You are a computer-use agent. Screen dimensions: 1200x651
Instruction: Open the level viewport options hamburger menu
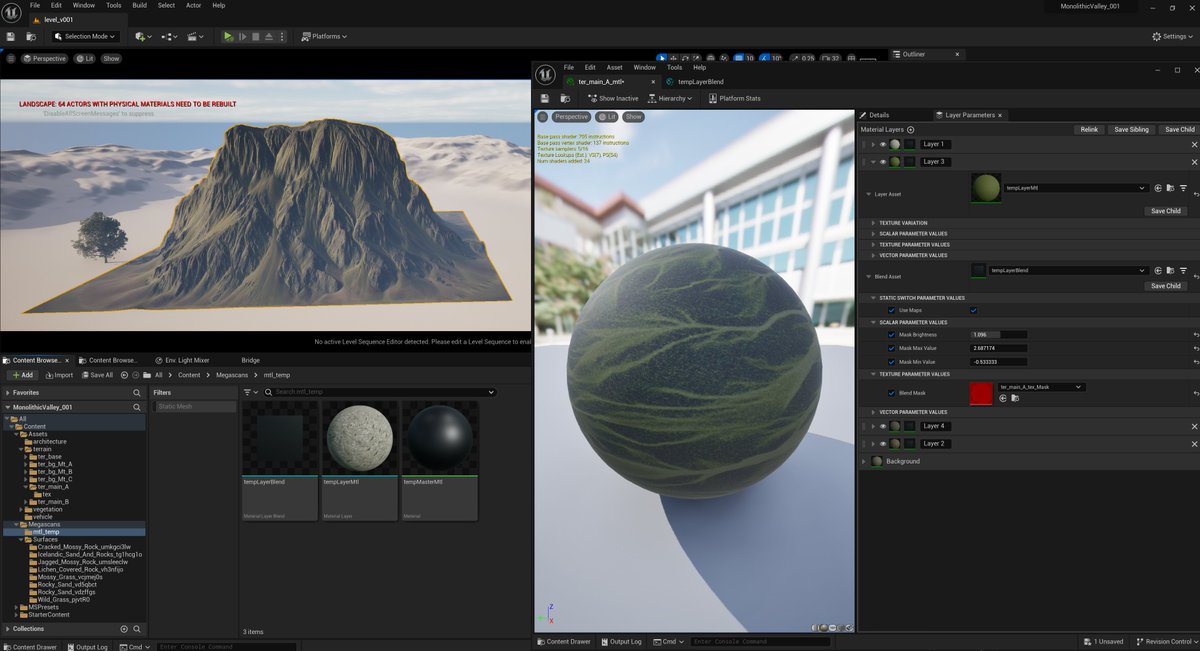click(x=11, y=59)
